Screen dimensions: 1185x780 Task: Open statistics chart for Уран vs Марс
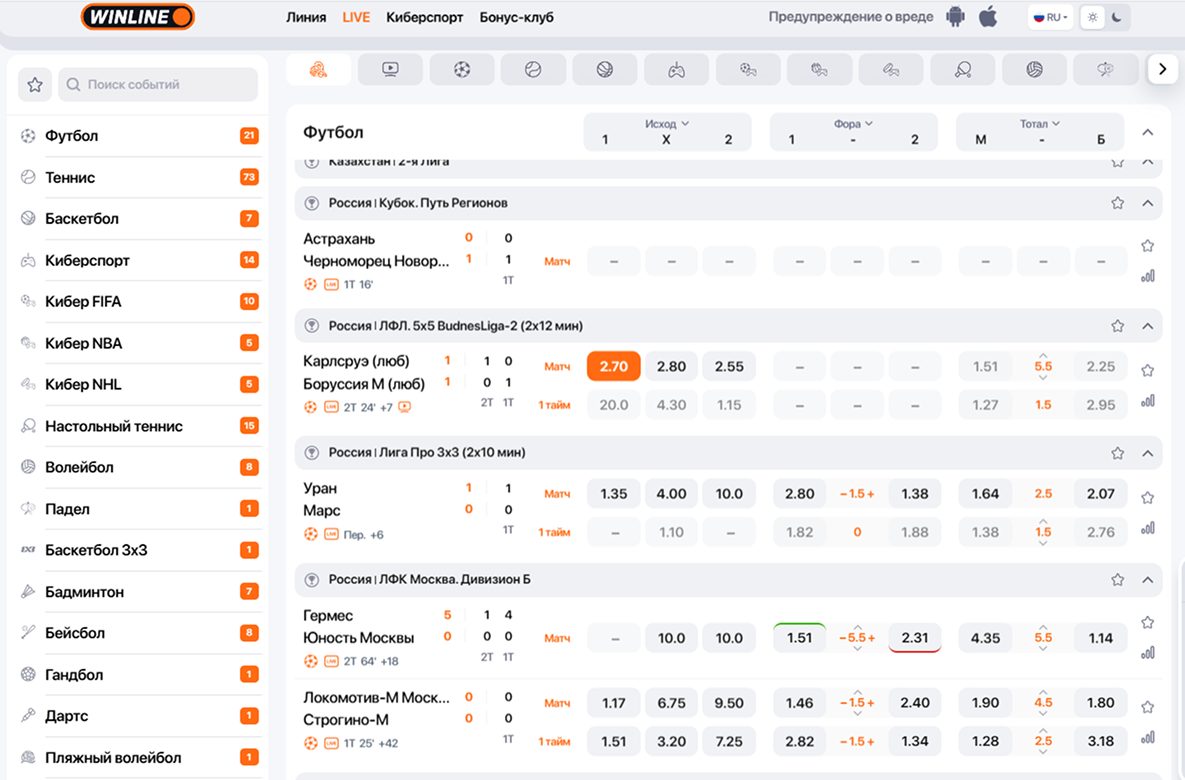click(x=1147, y=528)
